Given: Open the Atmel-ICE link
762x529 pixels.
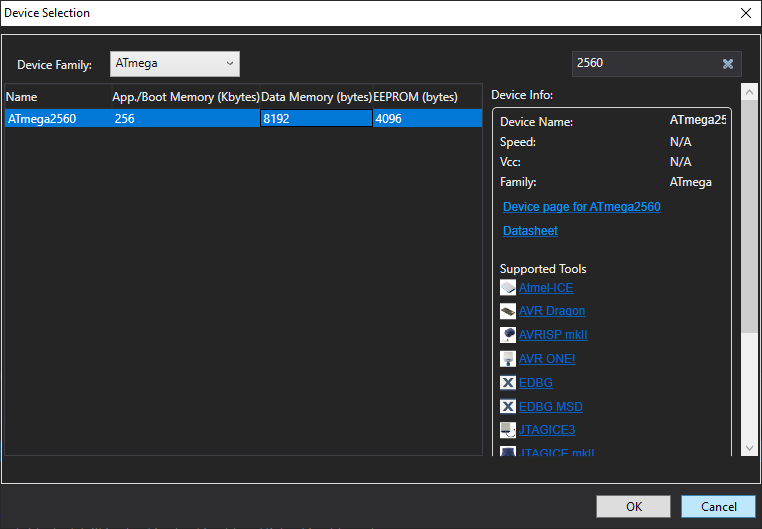Looking at the screenshot, I should point(546,288).
